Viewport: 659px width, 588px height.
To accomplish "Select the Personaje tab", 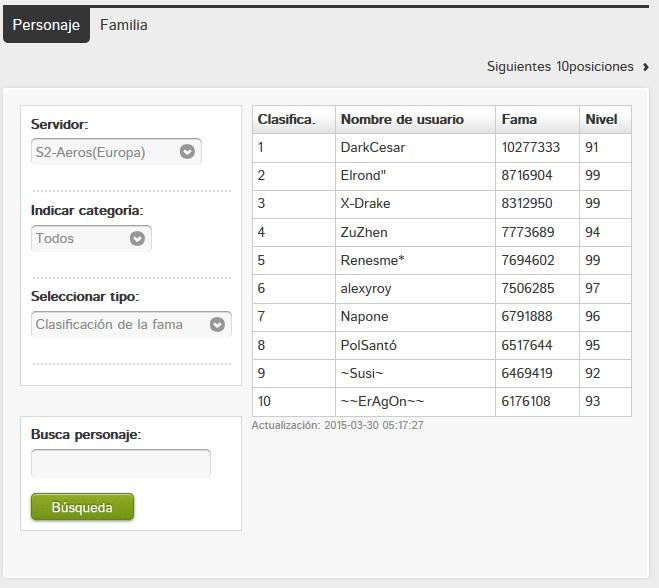I will pos(46,25).
